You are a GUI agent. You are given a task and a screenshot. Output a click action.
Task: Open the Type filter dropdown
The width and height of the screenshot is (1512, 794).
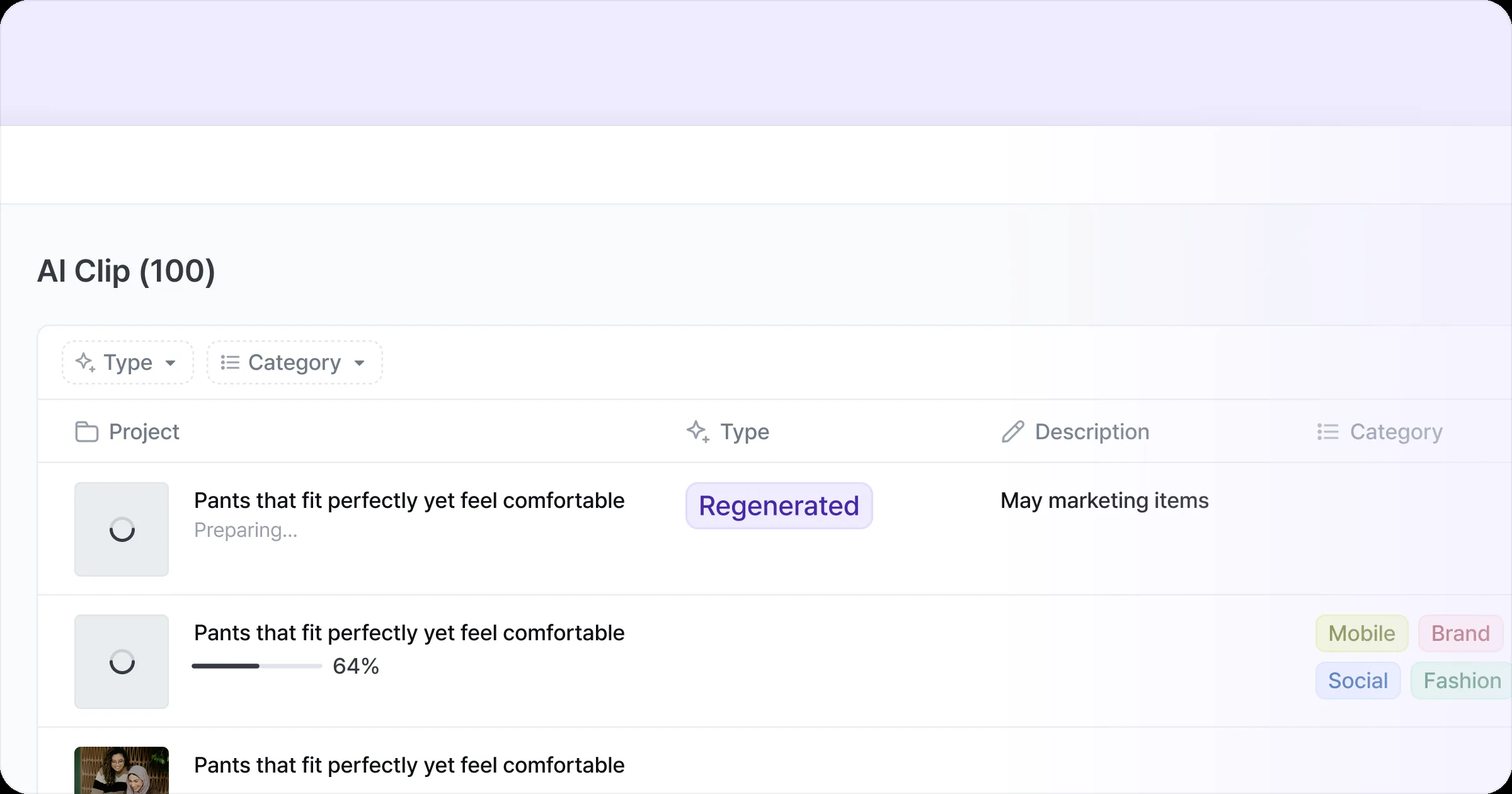[x=127, y=362]
